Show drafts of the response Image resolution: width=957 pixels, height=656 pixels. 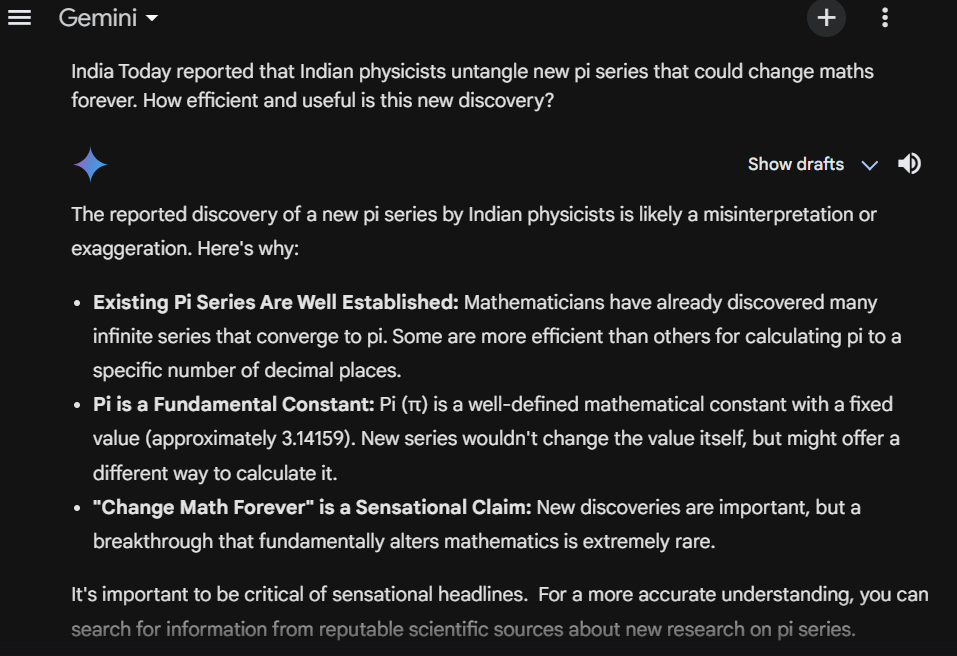click(796, 164)
